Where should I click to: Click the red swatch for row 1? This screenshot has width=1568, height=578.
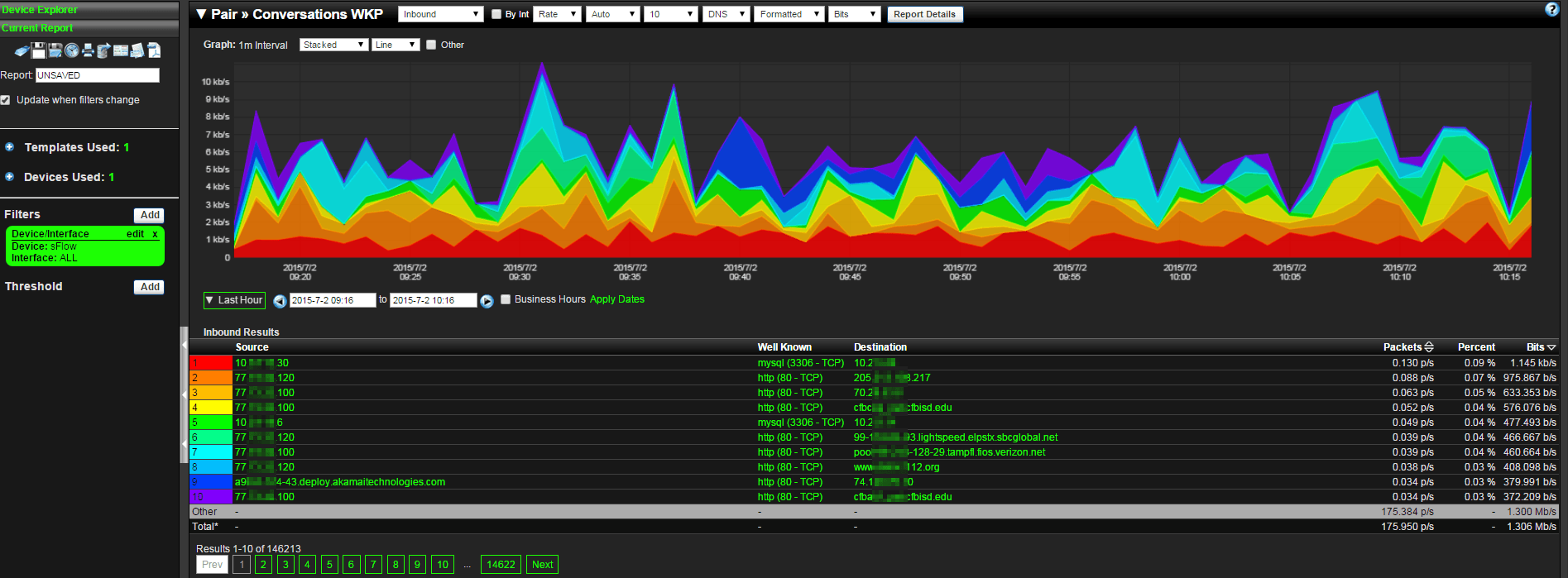(x=211, y=363)
